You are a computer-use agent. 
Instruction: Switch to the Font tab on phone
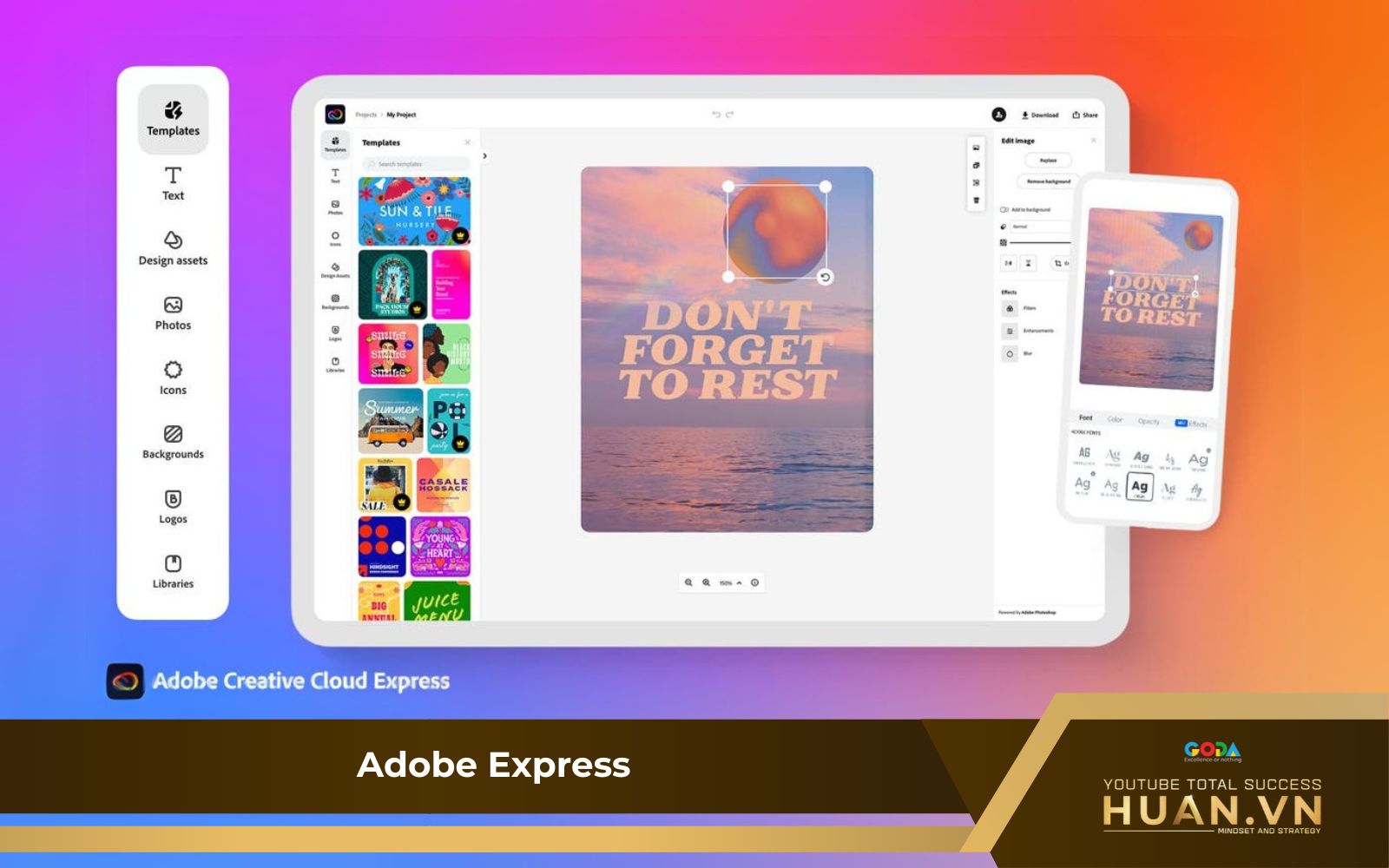click(1085, 418)
